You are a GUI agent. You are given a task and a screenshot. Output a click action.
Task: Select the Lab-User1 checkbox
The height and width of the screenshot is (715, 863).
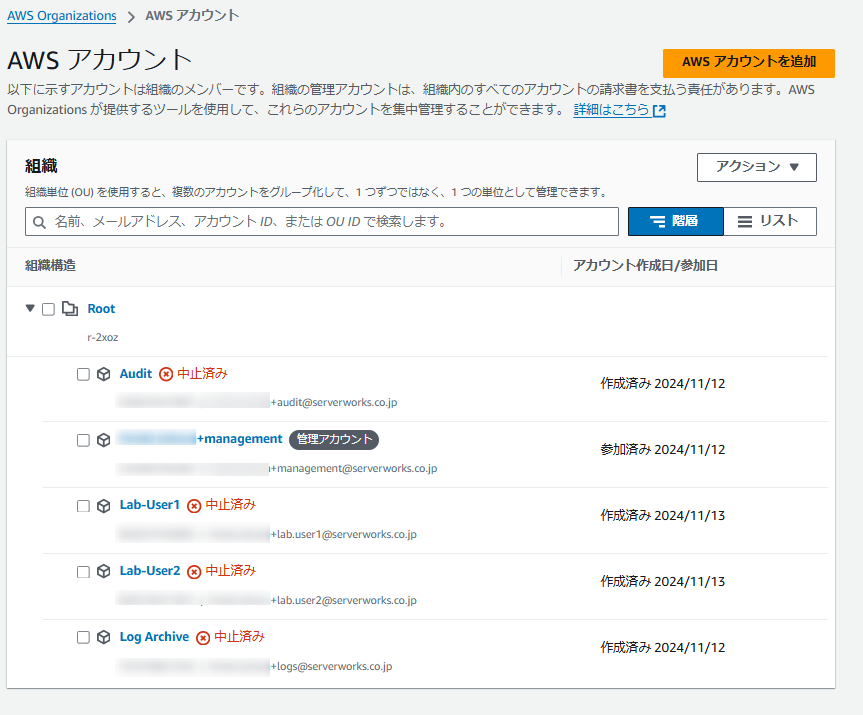pyautogui.click(x=83, y=506)
